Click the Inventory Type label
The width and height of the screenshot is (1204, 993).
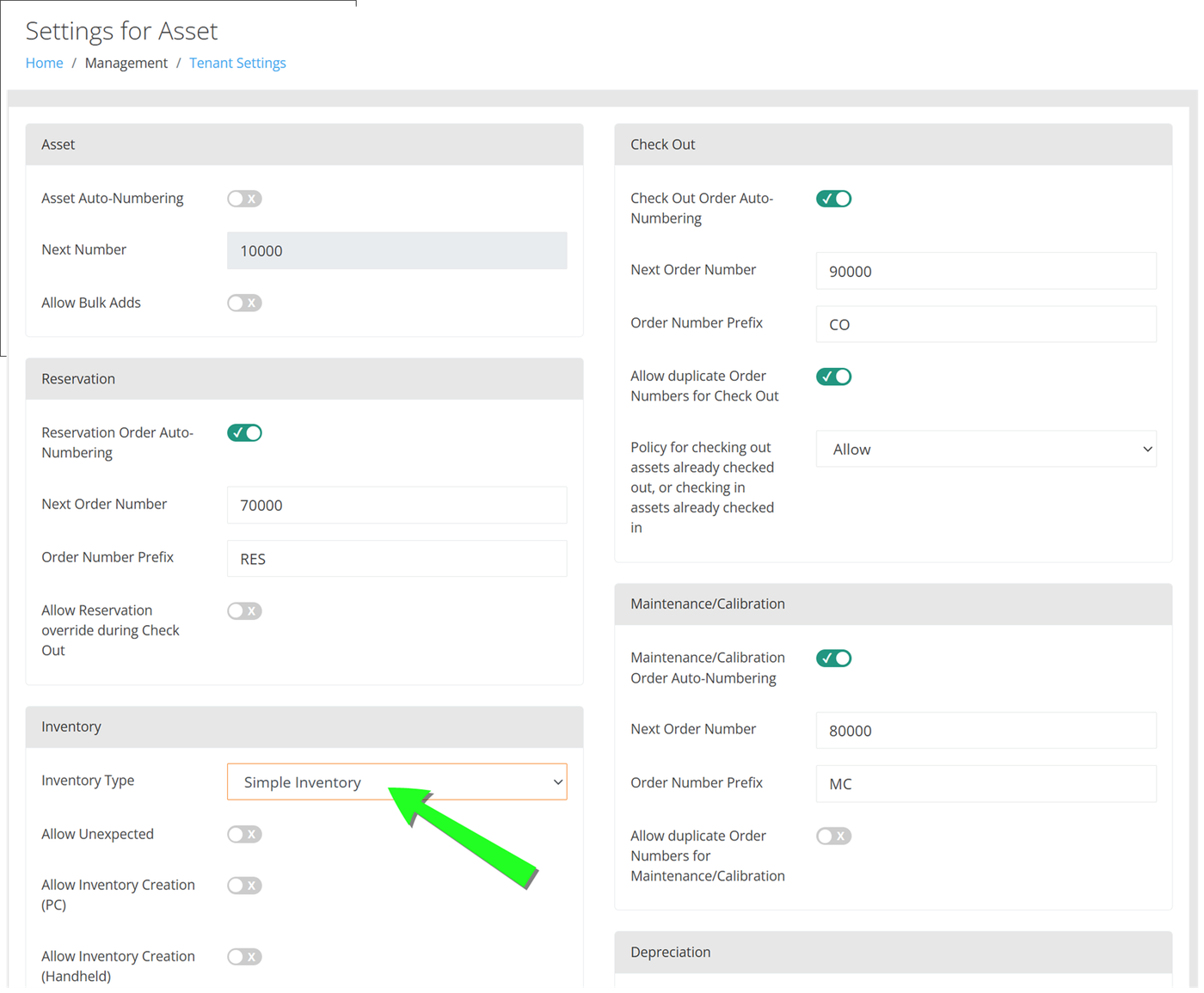click(x=88, y=780)
